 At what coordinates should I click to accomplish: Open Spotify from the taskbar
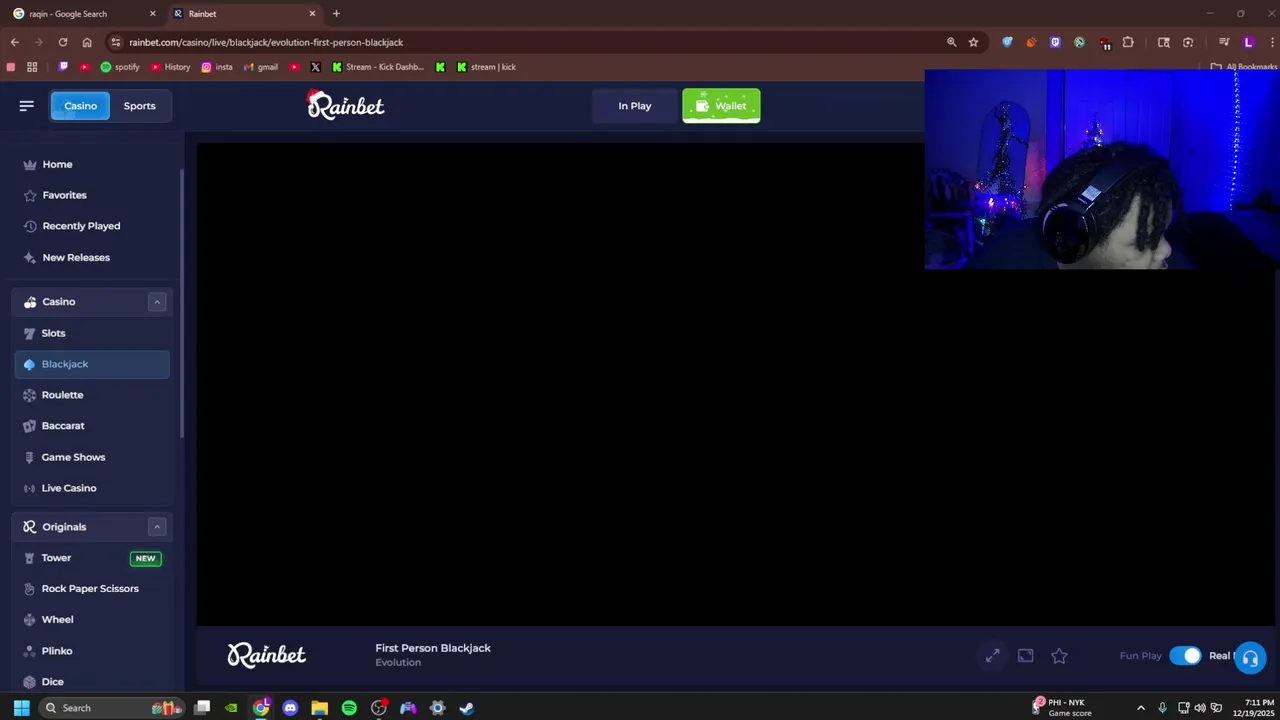pos(349,708)
